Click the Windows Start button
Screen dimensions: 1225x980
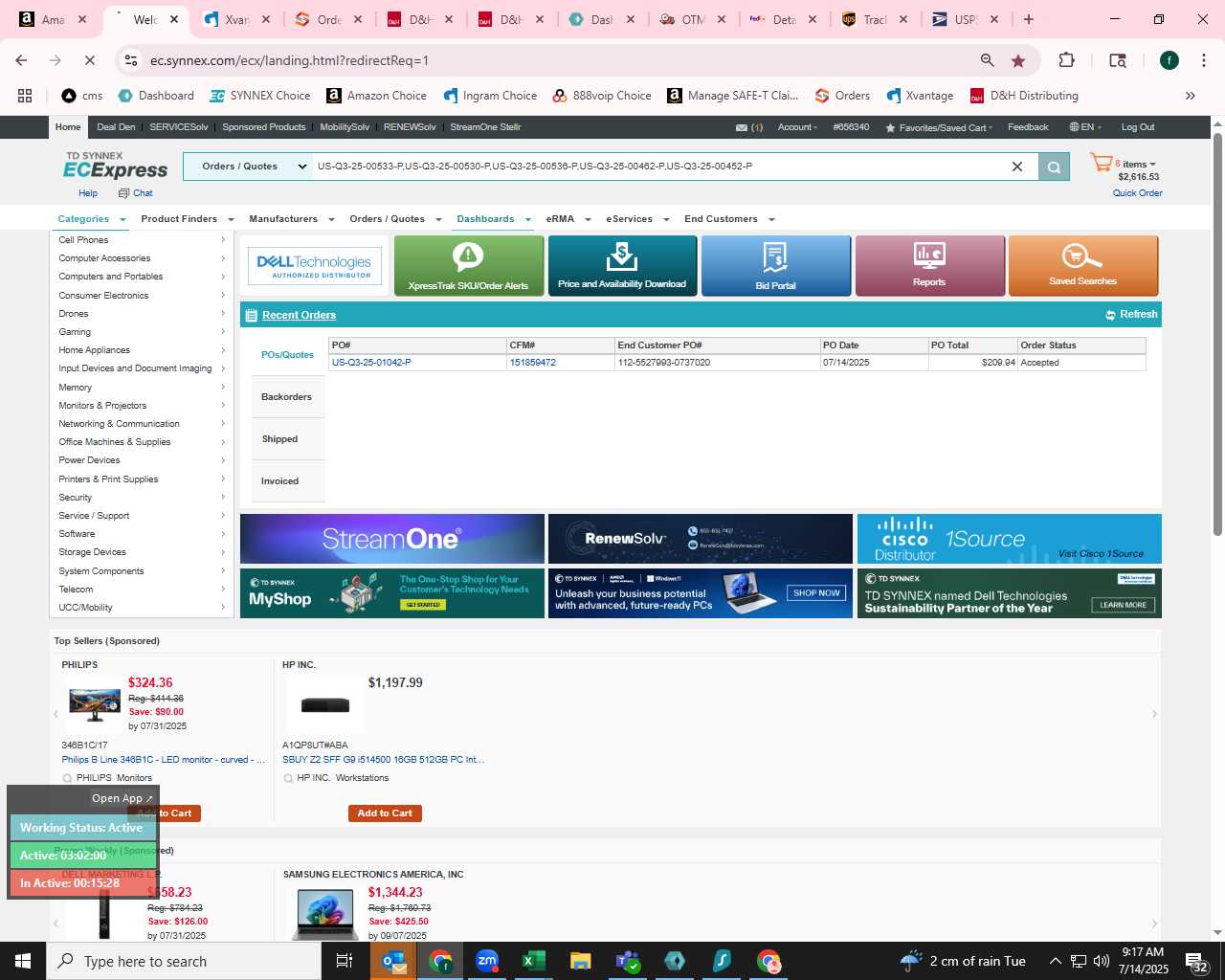click(23, 961)
